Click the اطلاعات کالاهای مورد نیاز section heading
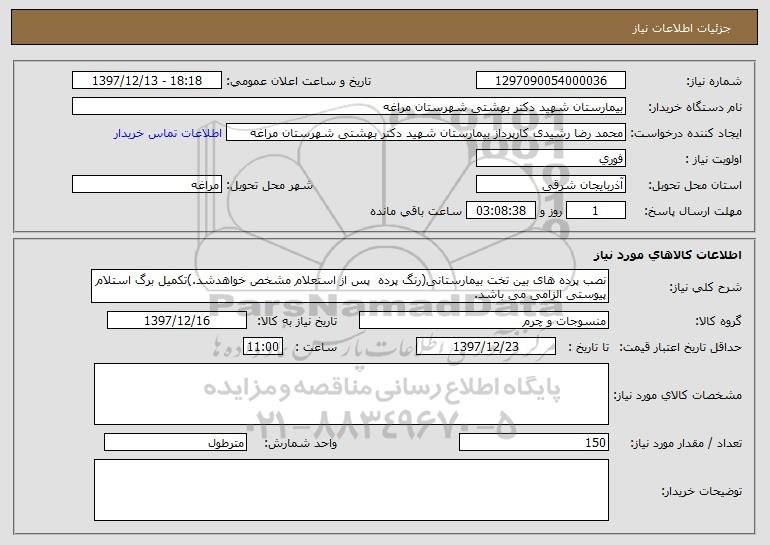770x545 pixels. click(x=667, y=254)
